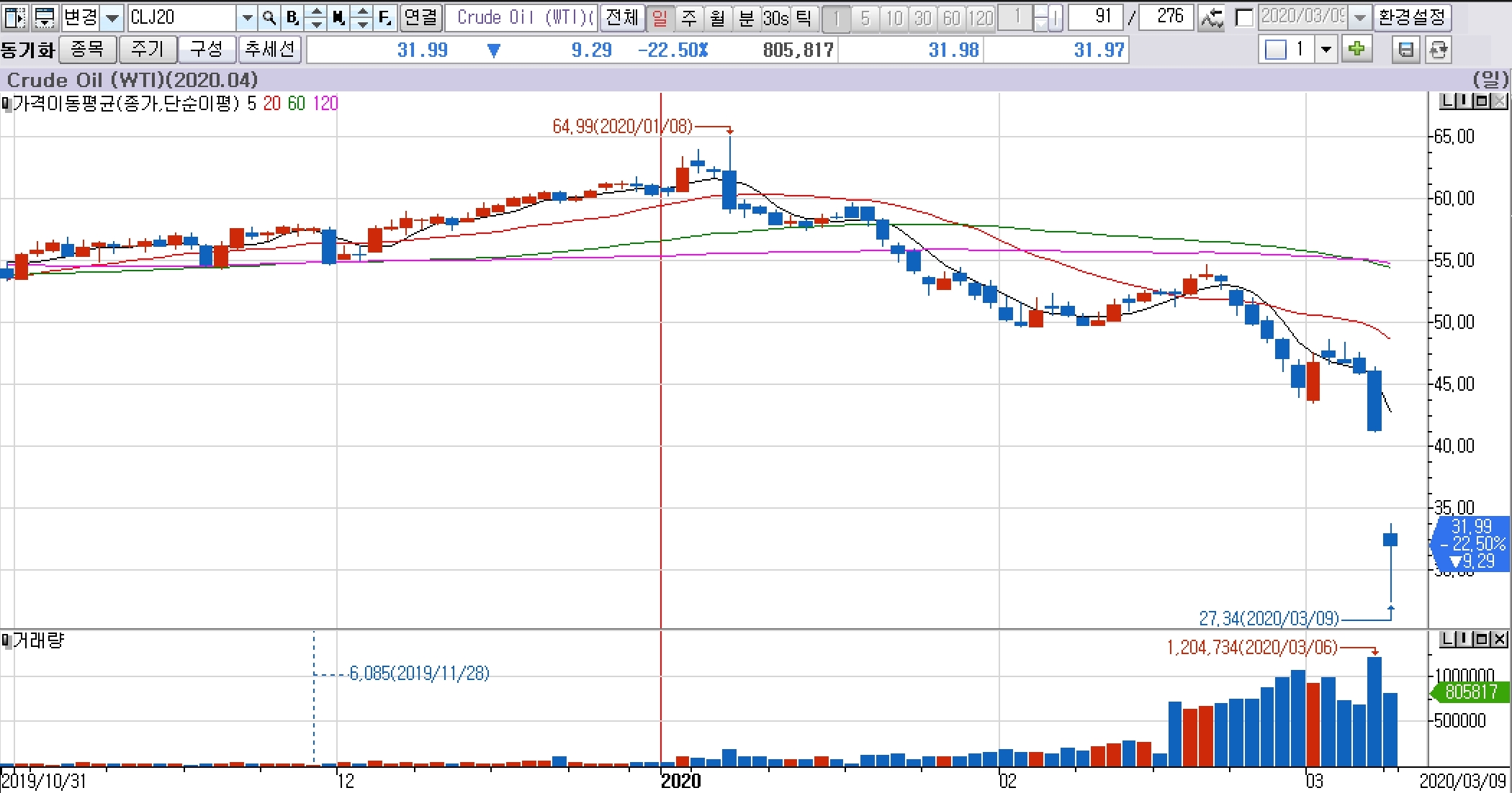Screen dimensions: 1512x793
Task: Click the 거래량 volume legend marker icon
Action: [x=6, y=640]
